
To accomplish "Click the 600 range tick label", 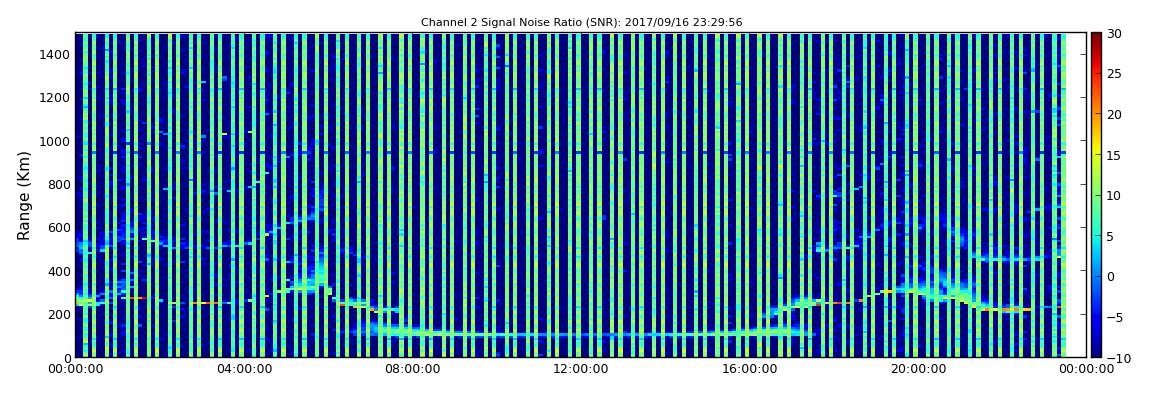I will pos(59,227).
